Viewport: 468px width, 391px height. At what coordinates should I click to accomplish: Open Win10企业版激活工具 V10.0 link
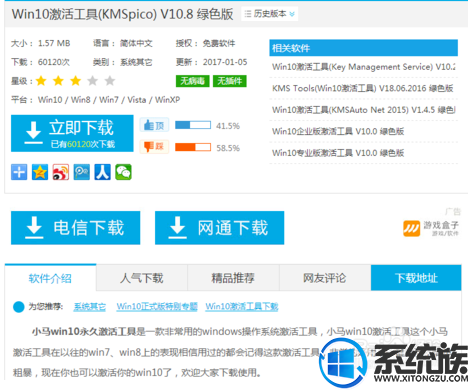[x=338, y=131]
